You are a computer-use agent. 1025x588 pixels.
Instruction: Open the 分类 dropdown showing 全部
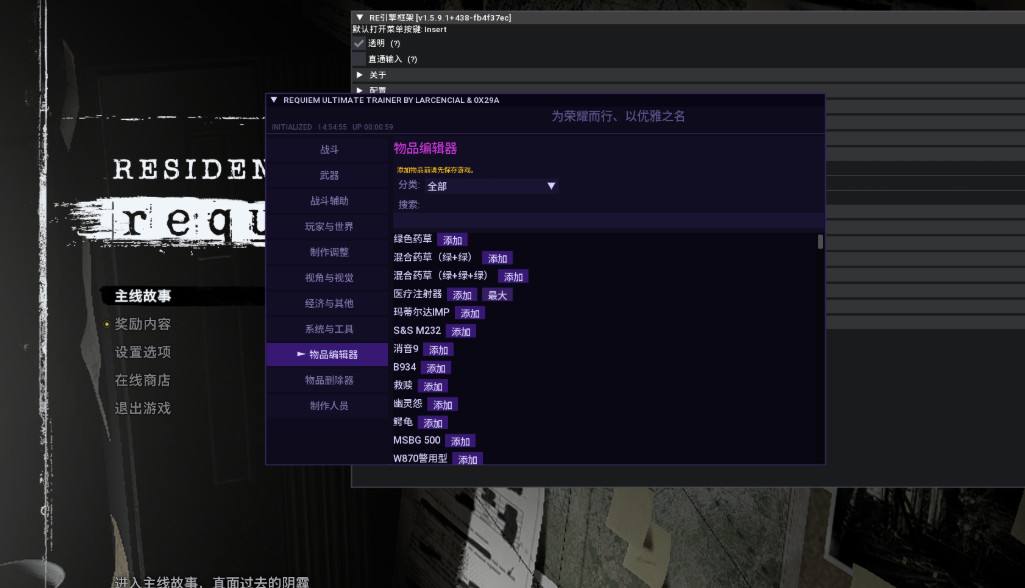point(492,186)
